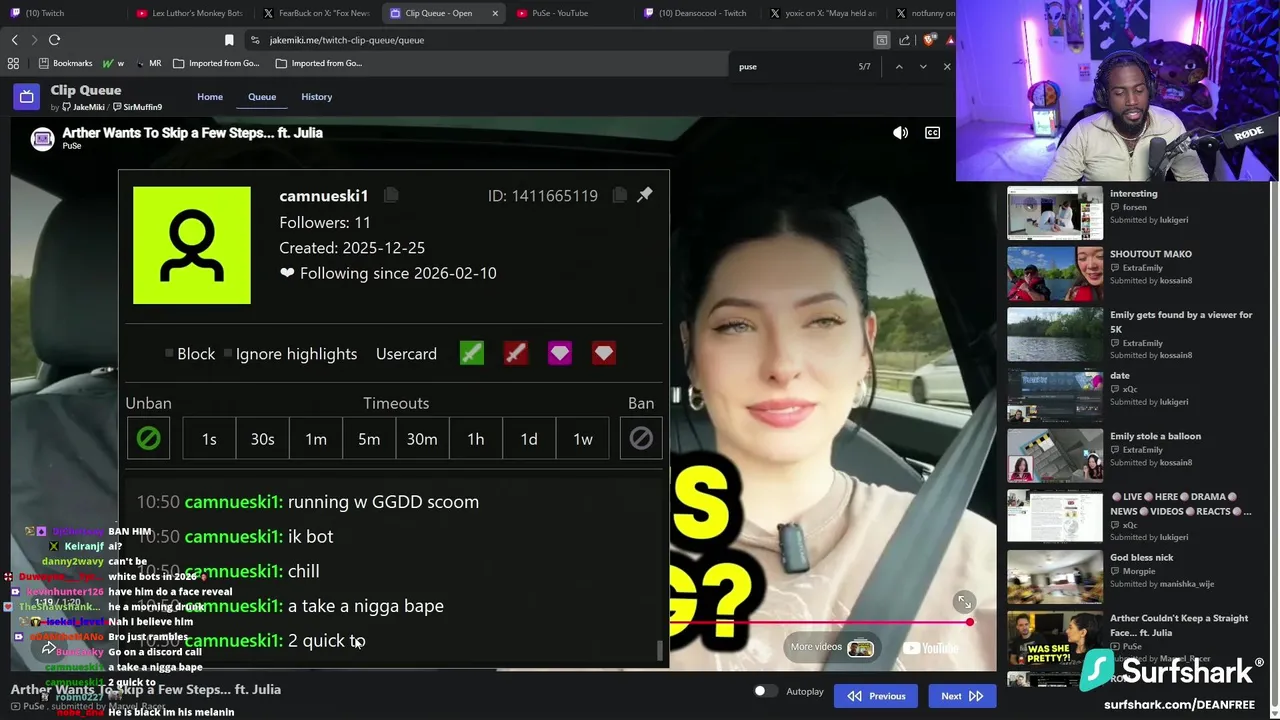1280x720 pixels.
Task: Click the camnueski1 profile avatar
Action: coord(192,245)
